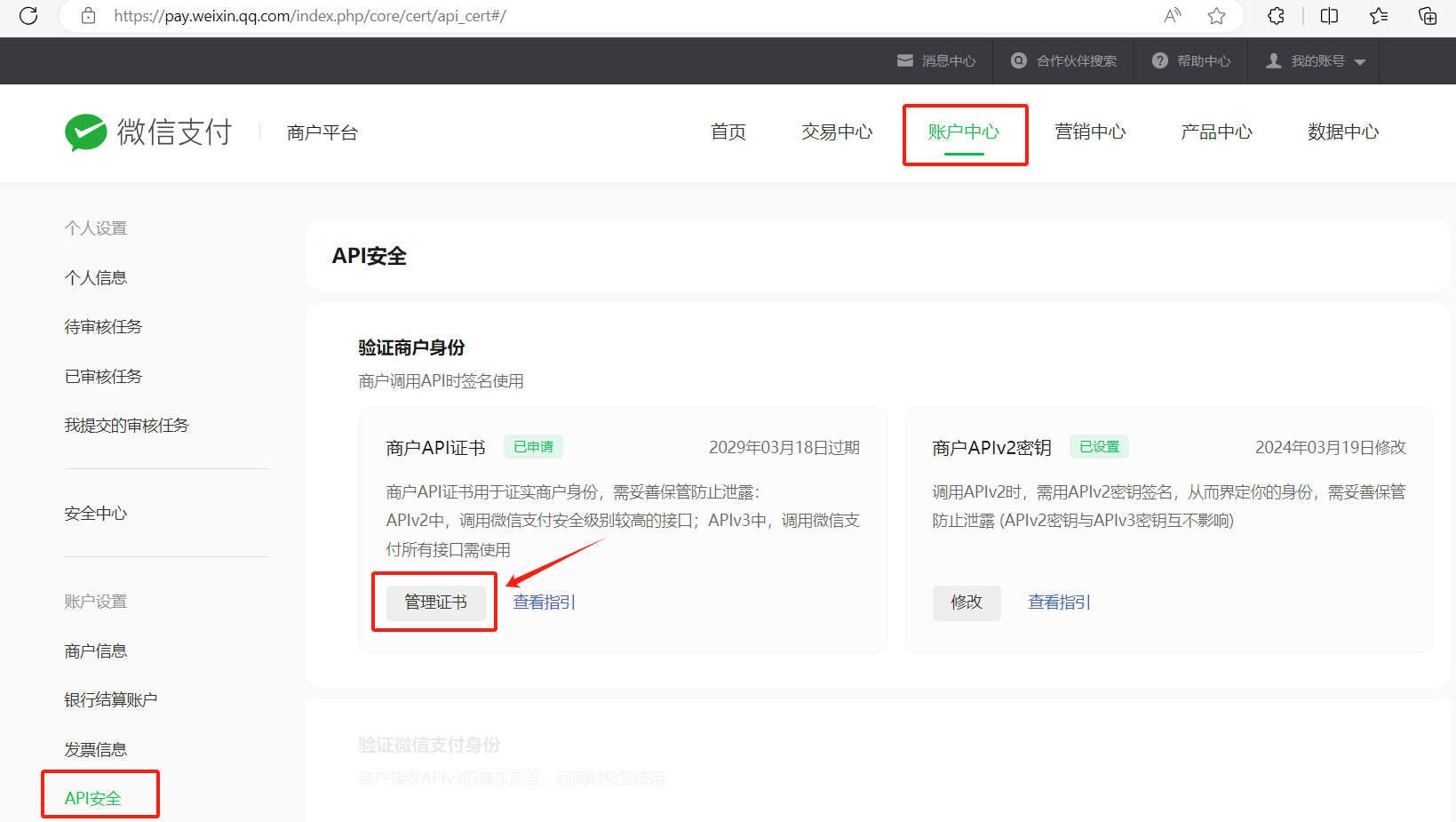The width and height of the screenshot is (1456, 822).
Task: Open browser extensions puzzle icon
Action: [1277, 16]
